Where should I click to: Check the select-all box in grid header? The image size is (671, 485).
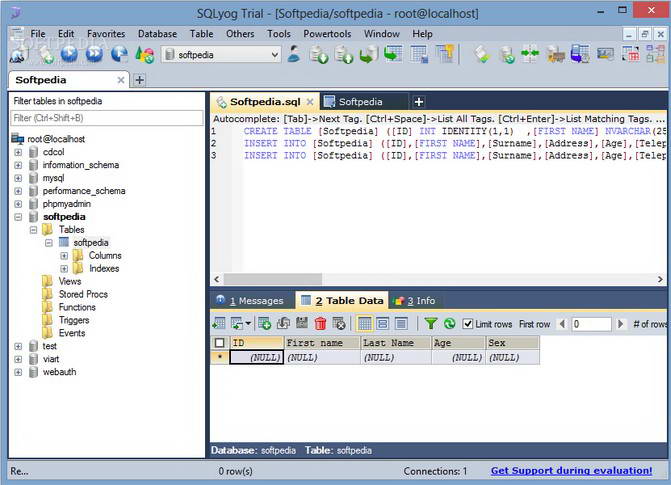tap(220, 343)
